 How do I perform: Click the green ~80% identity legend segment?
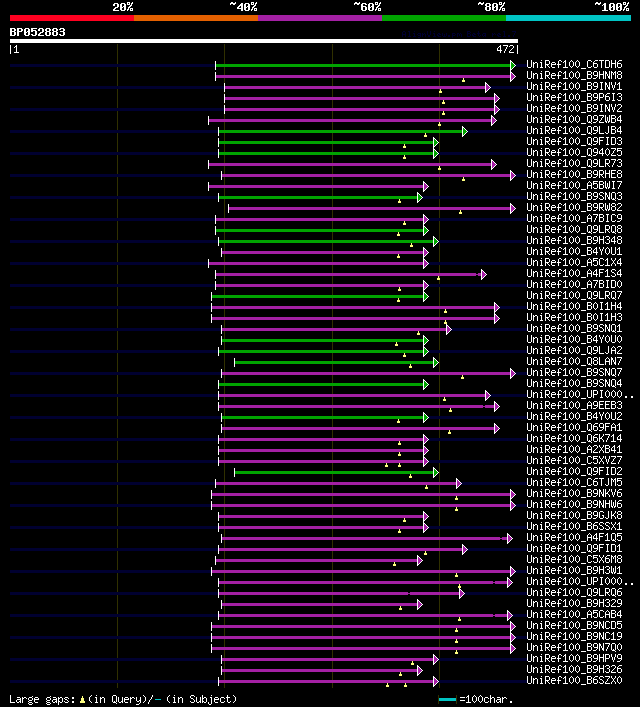pyautogui.click(x=444, y=18)
